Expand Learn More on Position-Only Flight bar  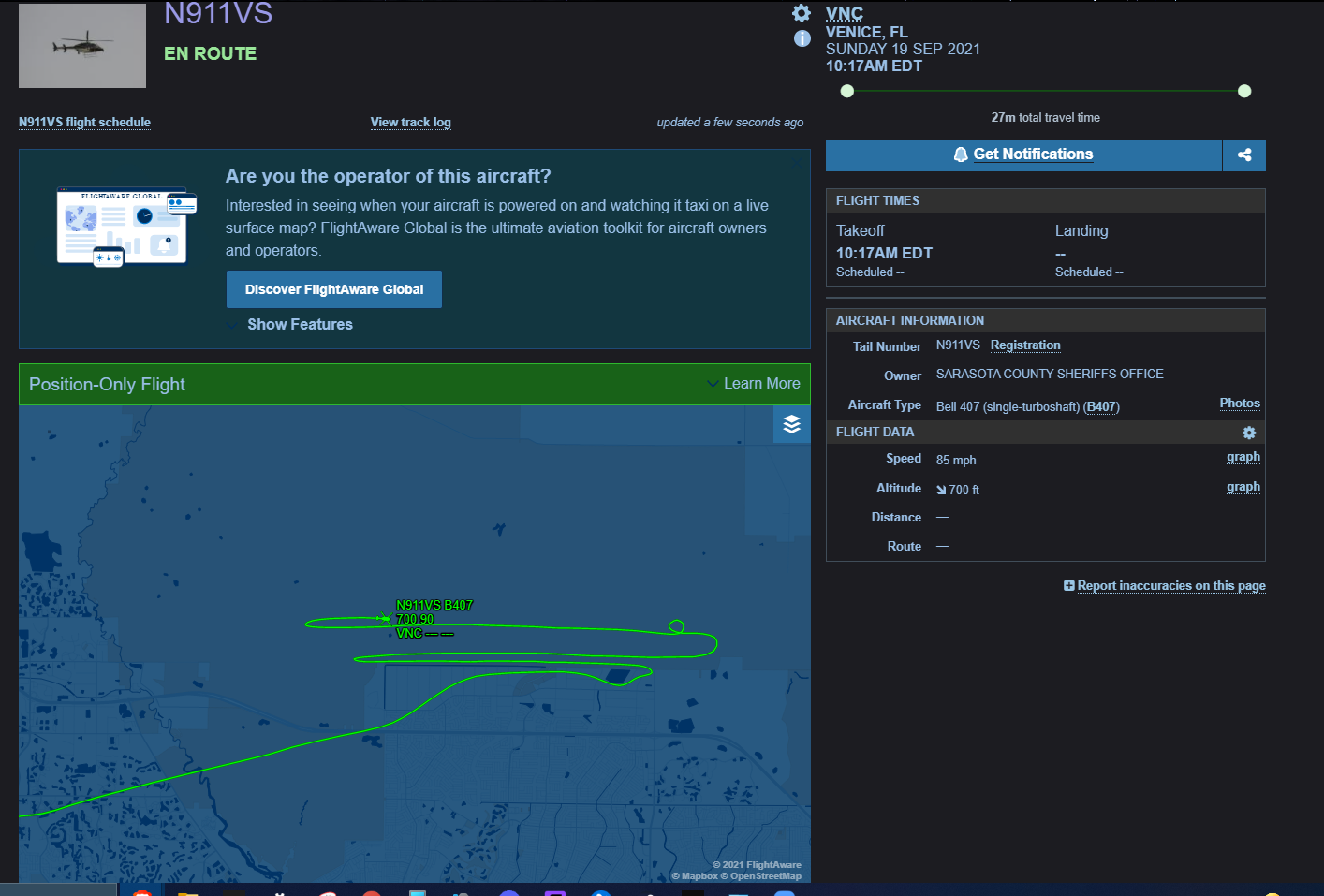755,384
